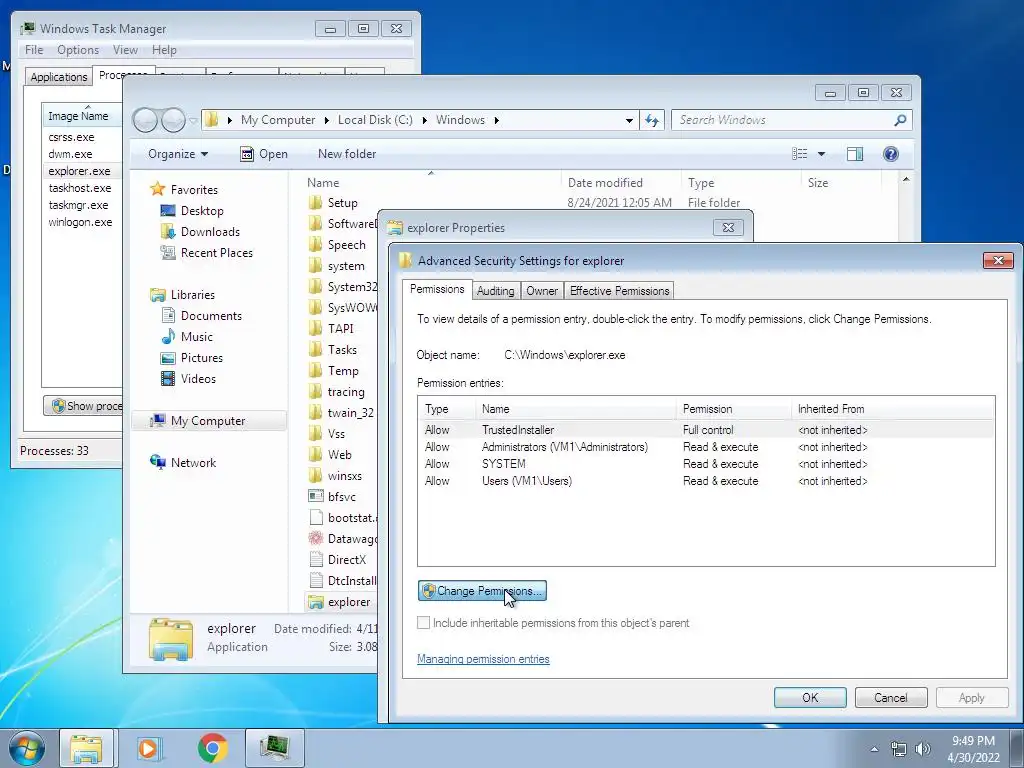The height and width of the screenshot is (768, 1024).
Task: Switch to the Owner tab
Action: point(542,291)
